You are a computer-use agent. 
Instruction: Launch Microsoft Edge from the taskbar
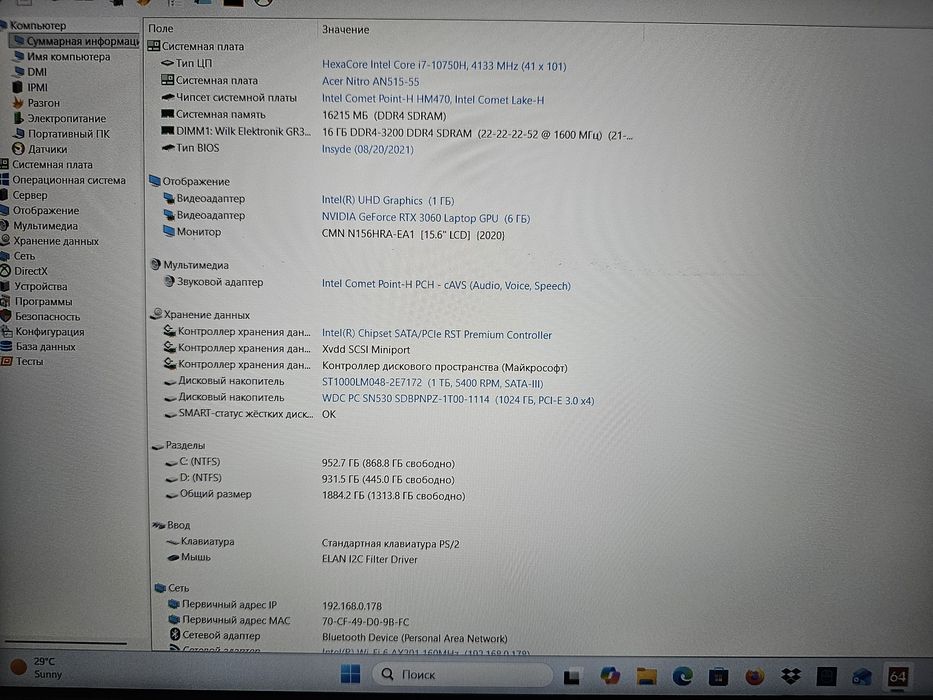pyautogui.click(x=682, y=676)
